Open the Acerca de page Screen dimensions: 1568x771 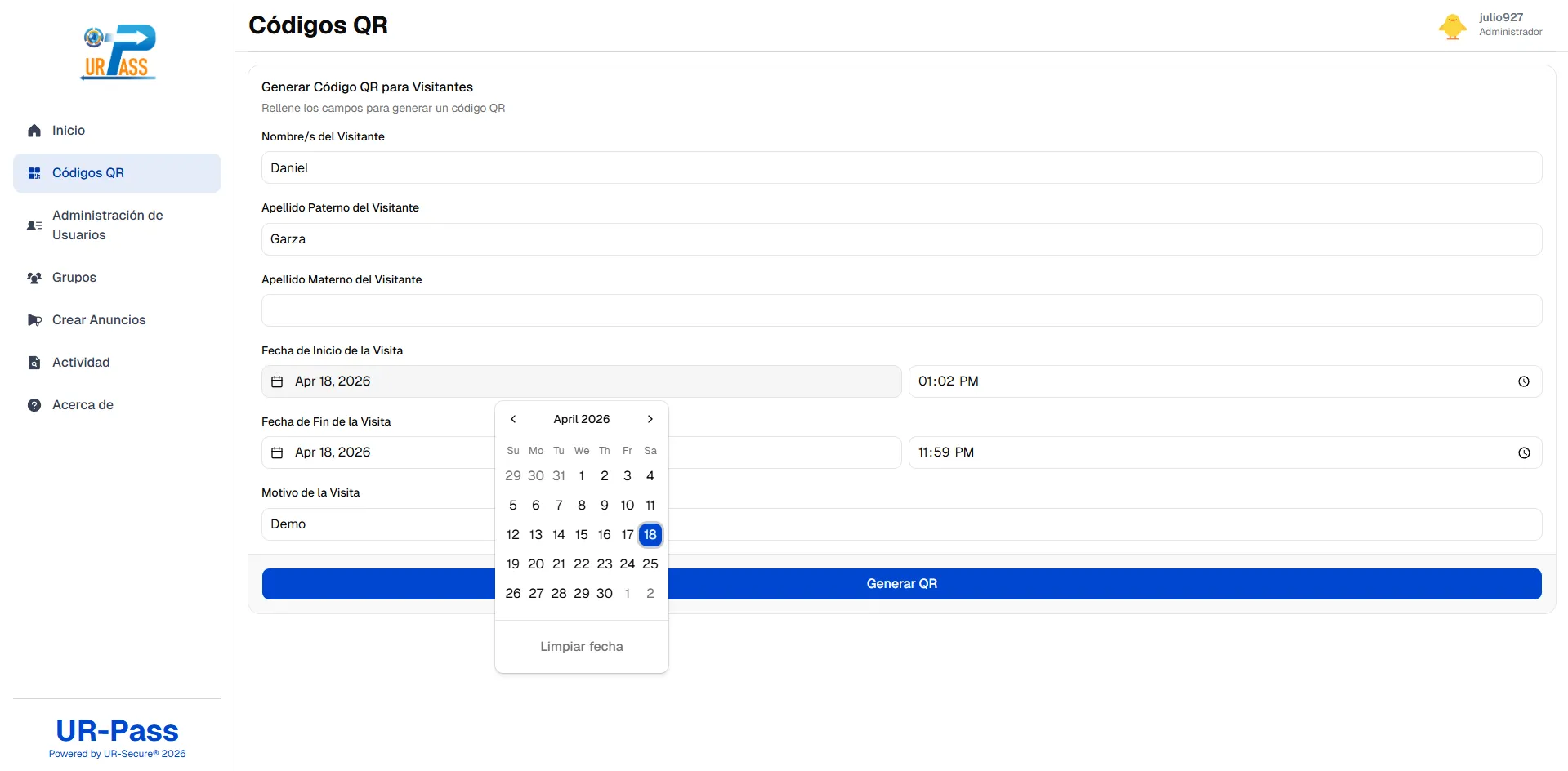coord(117,405)
